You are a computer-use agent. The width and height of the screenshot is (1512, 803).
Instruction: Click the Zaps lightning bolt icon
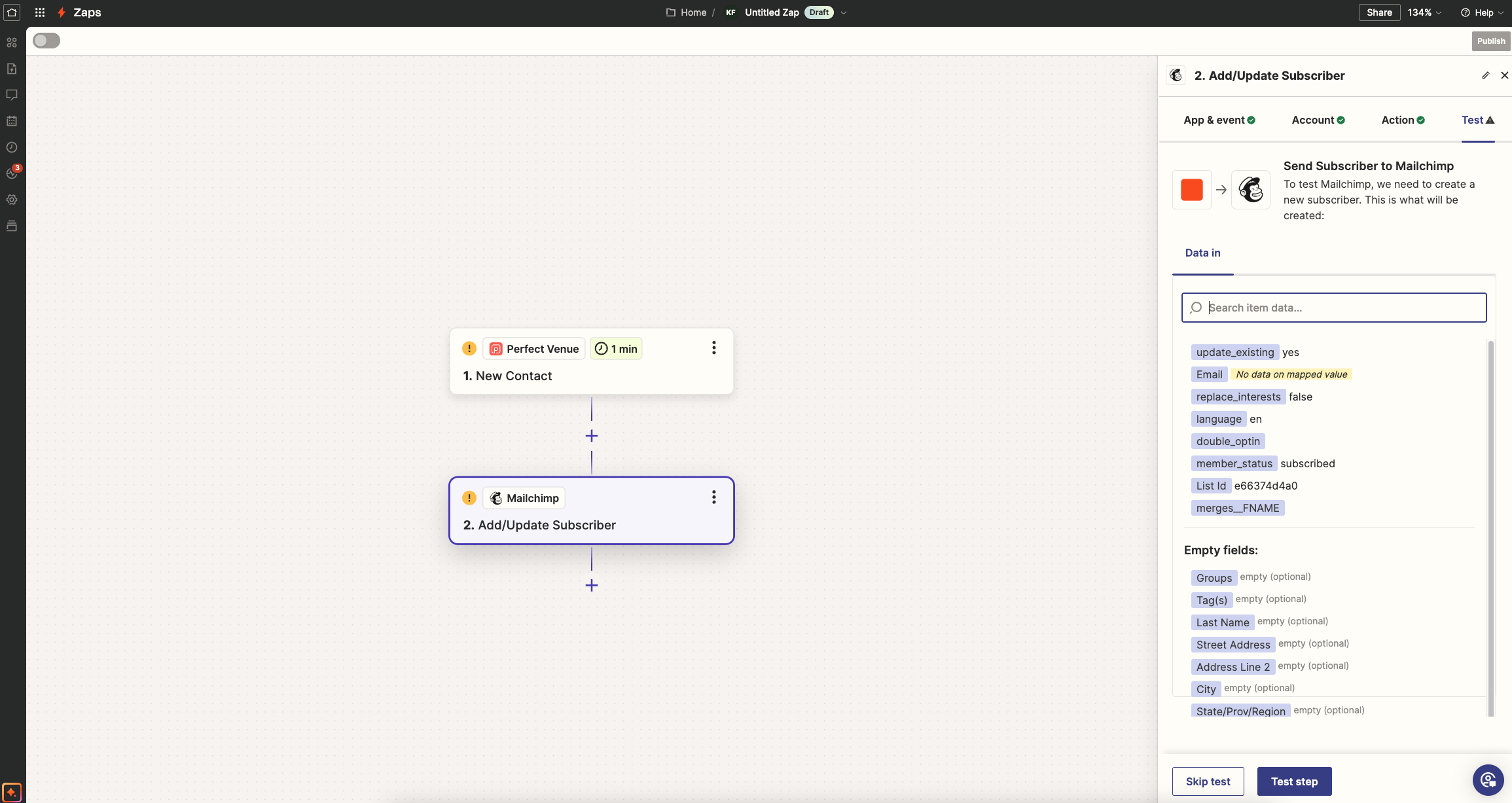click(x=62, y=12)
